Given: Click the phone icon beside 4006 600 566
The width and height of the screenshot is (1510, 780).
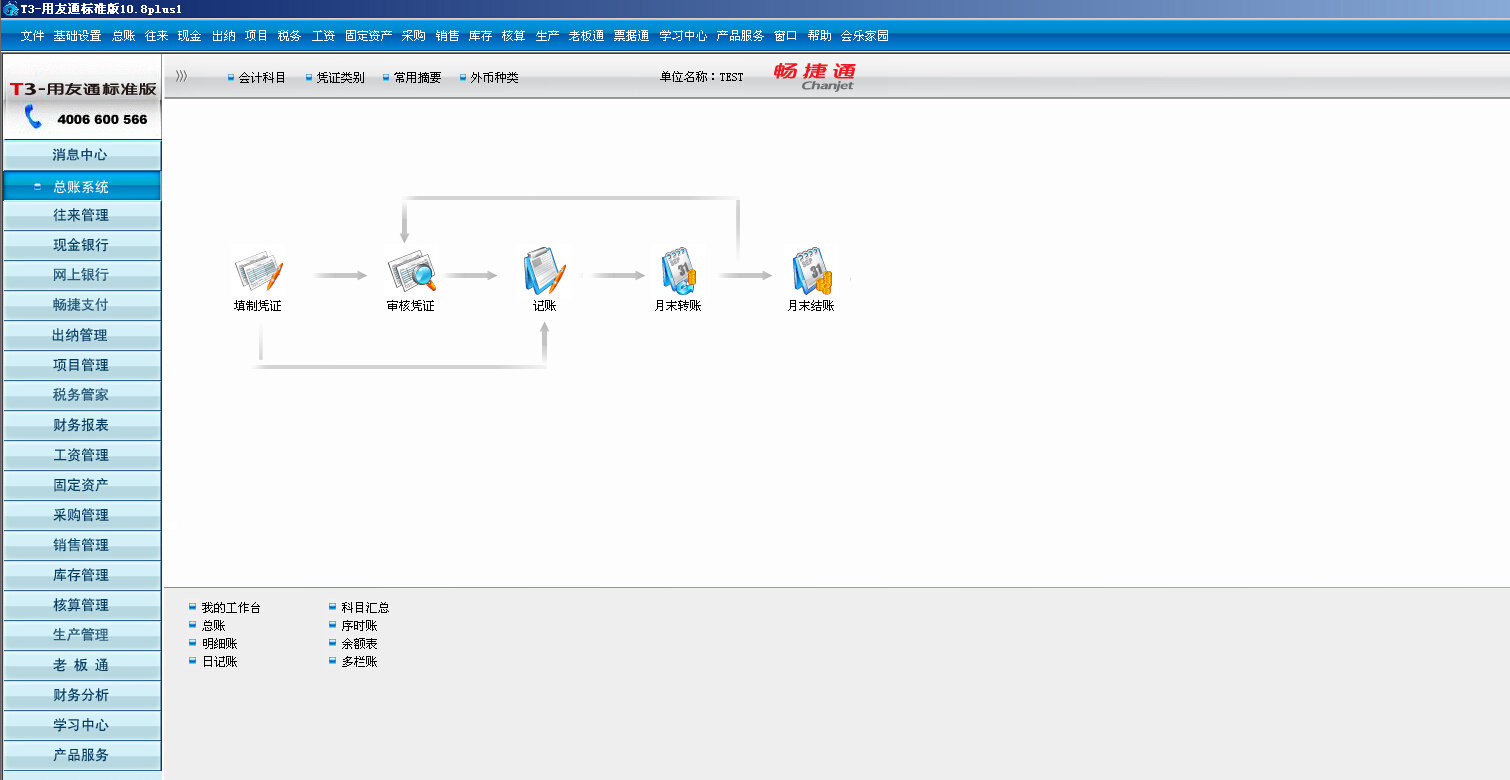Looking at the screenshot, I should tap(34, 118).
